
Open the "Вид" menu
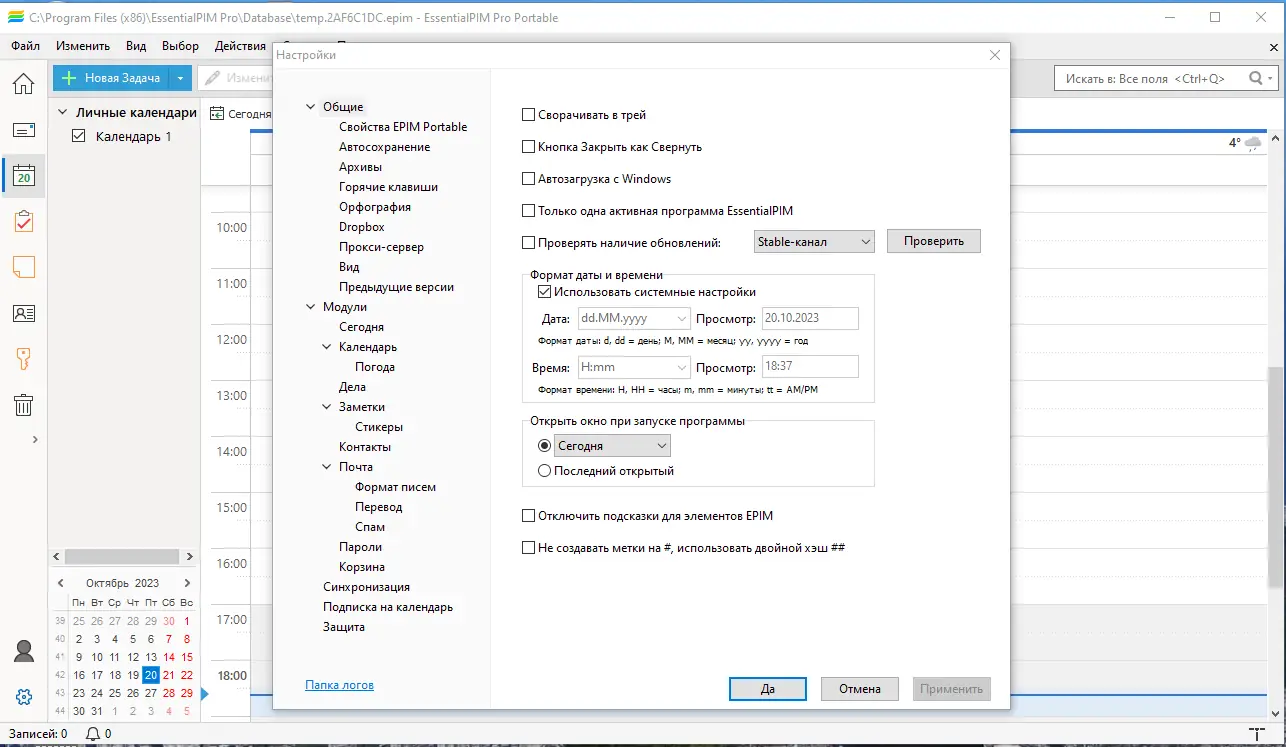point(136,46)
